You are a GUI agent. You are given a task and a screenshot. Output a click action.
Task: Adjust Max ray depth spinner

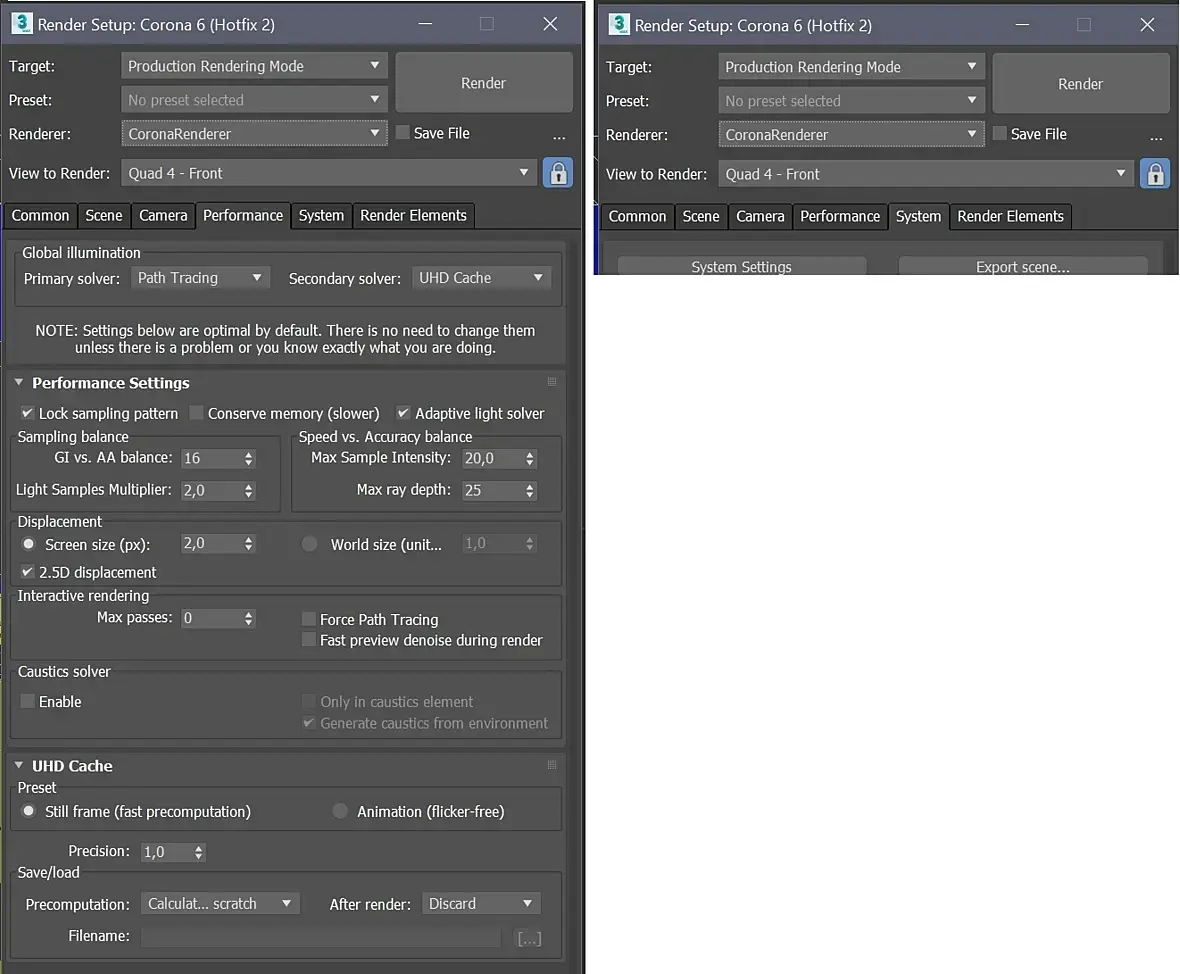point(530,491)
